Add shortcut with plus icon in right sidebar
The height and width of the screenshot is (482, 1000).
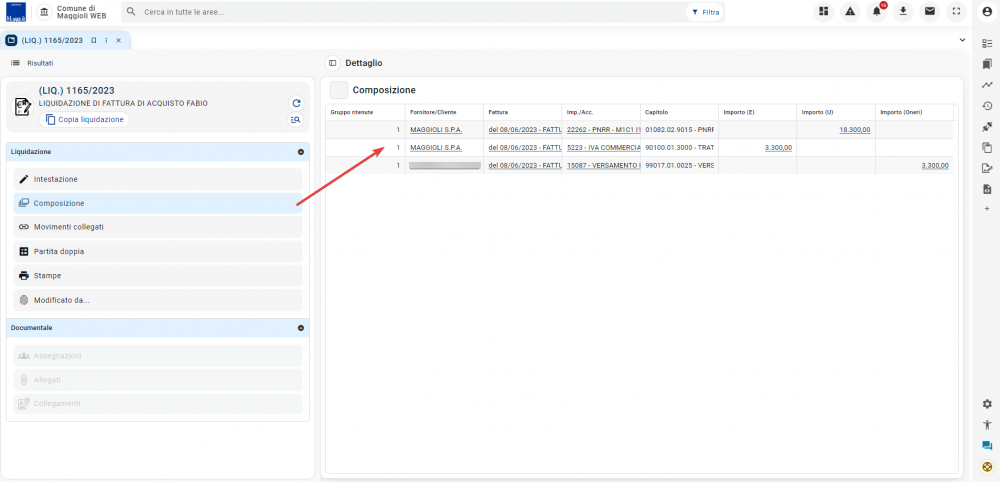tap(987, 208)
